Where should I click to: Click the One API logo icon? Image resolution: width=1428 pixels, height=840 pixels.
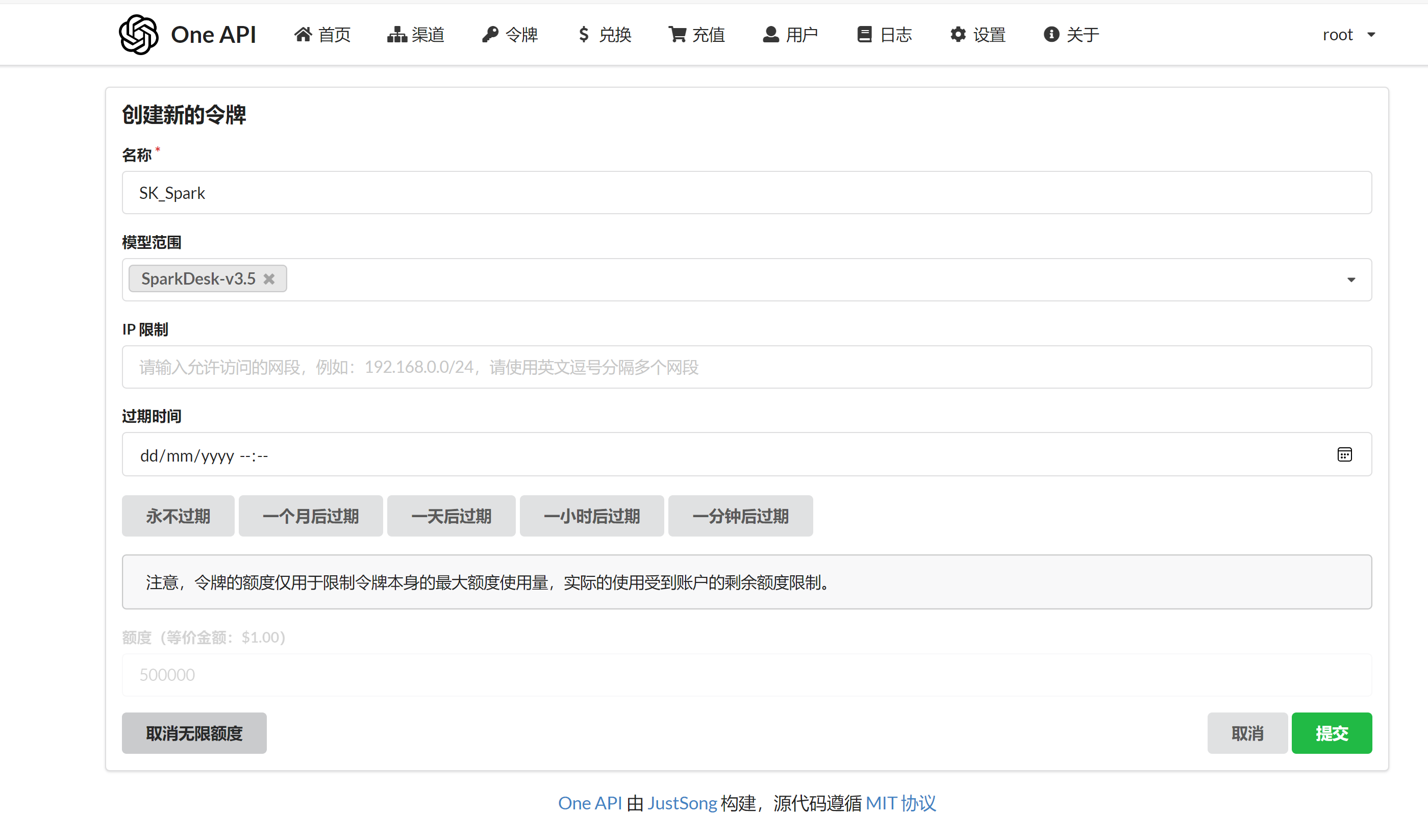[x=138, y=35]
